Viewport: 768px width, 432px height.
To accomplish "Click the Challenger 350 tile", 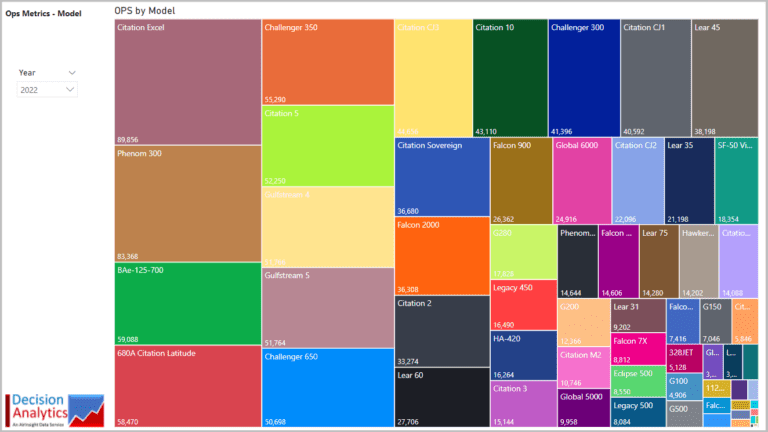I will pos(328,62).
